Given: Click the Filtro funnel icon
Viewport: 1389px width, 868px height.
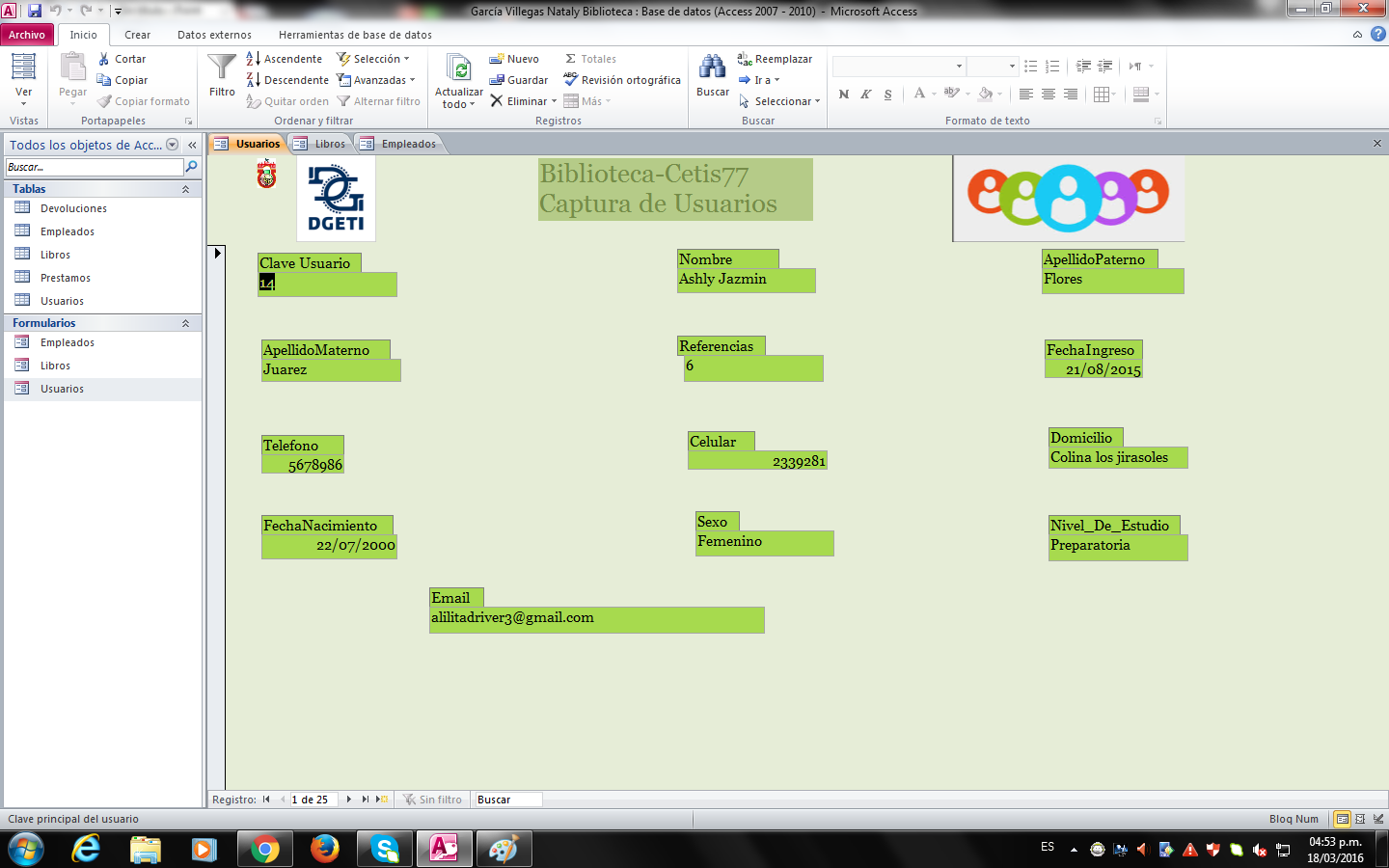Looking at the screenshot, I should 222,68.
